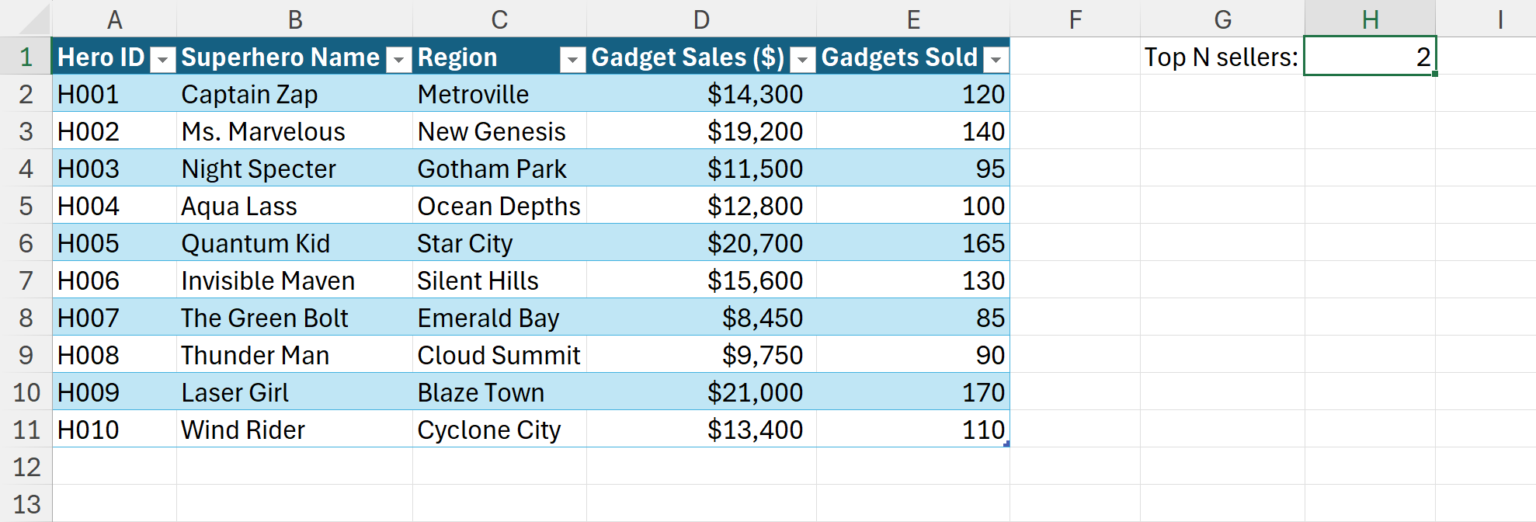Screen dimensions: 1536x522
Task: Click the $21,000 sales cell
Action: [700, 393]
